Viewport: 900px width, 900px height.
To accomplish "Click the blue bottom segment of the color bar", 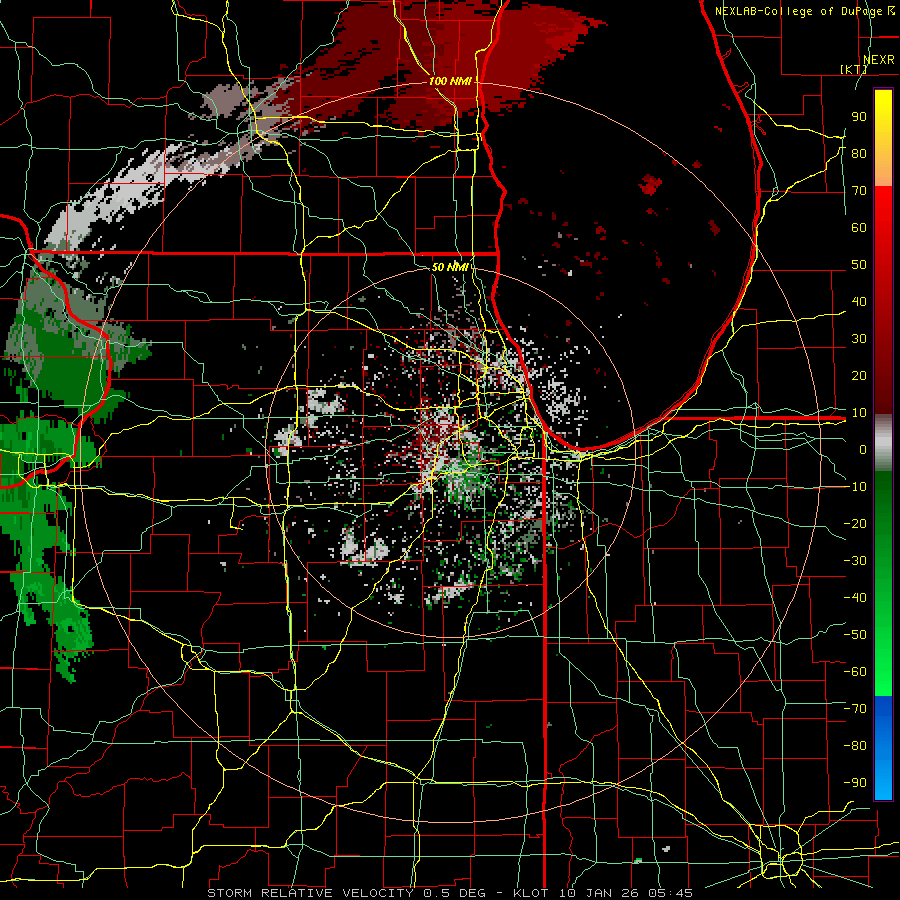I will click(x=883, y=747).
